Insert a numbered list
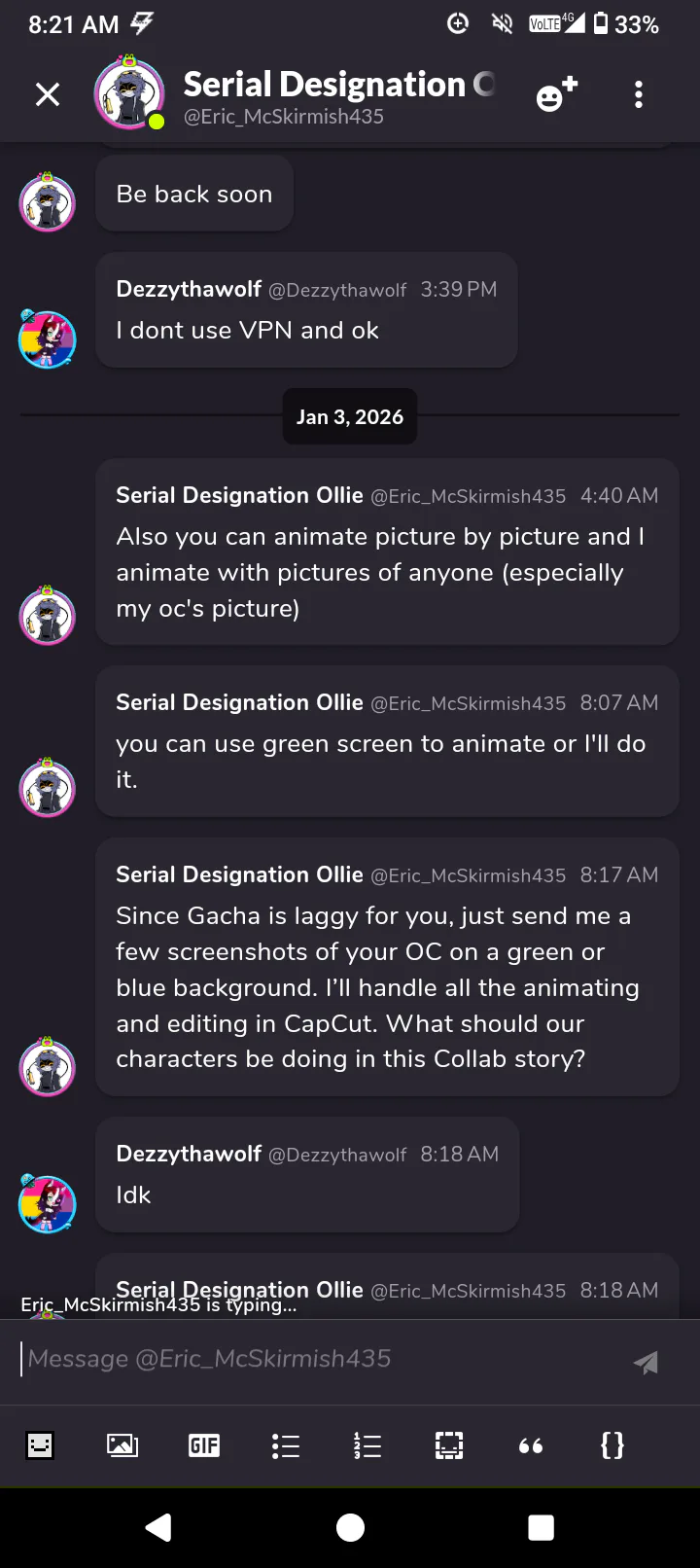The width and height of the screenshot is (700, 1568). [367, 1445]
